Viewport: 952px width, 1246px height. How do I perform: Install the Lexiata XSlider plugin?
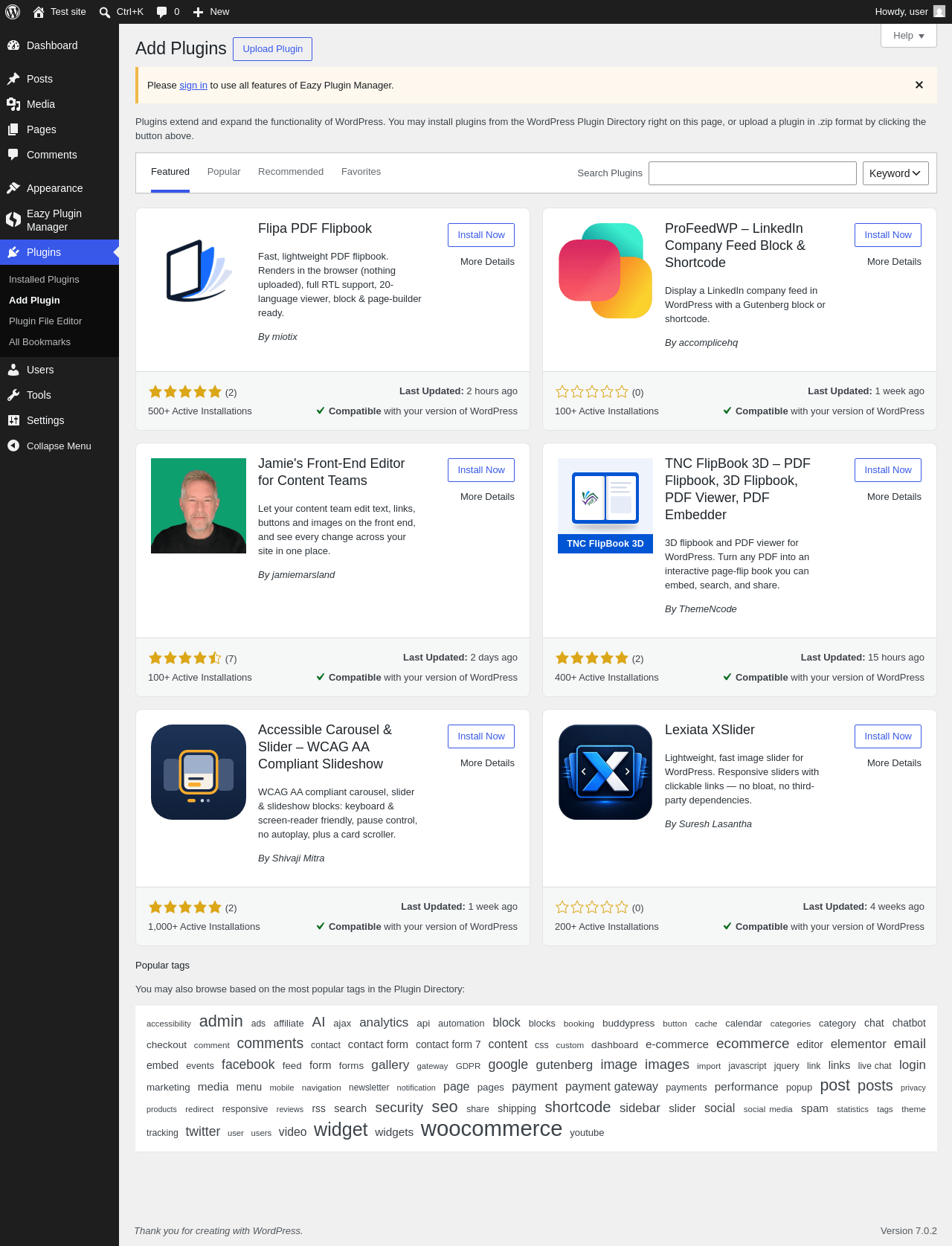(888, 736)
